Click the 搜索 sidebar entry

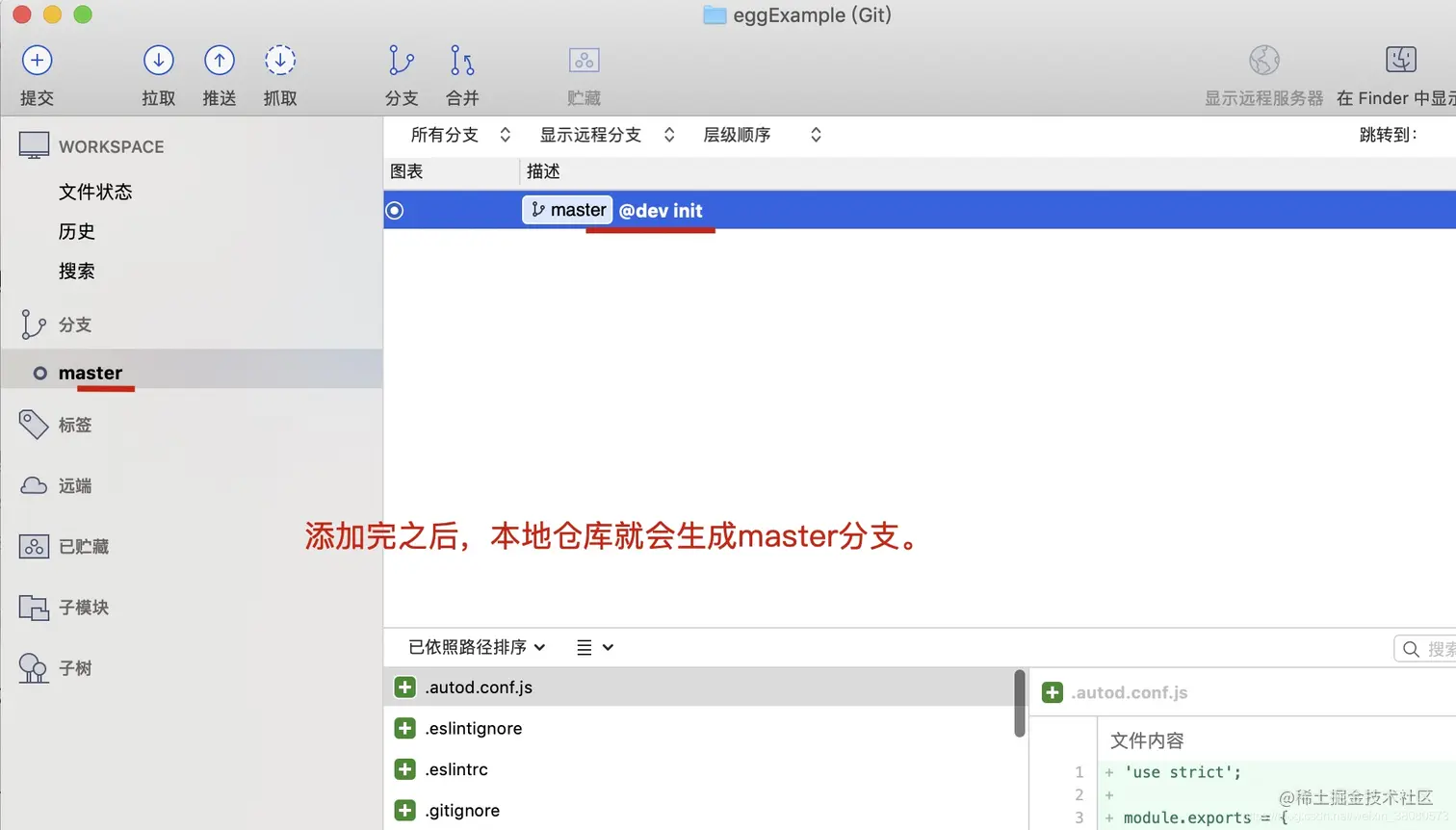(x=76, y=271)
